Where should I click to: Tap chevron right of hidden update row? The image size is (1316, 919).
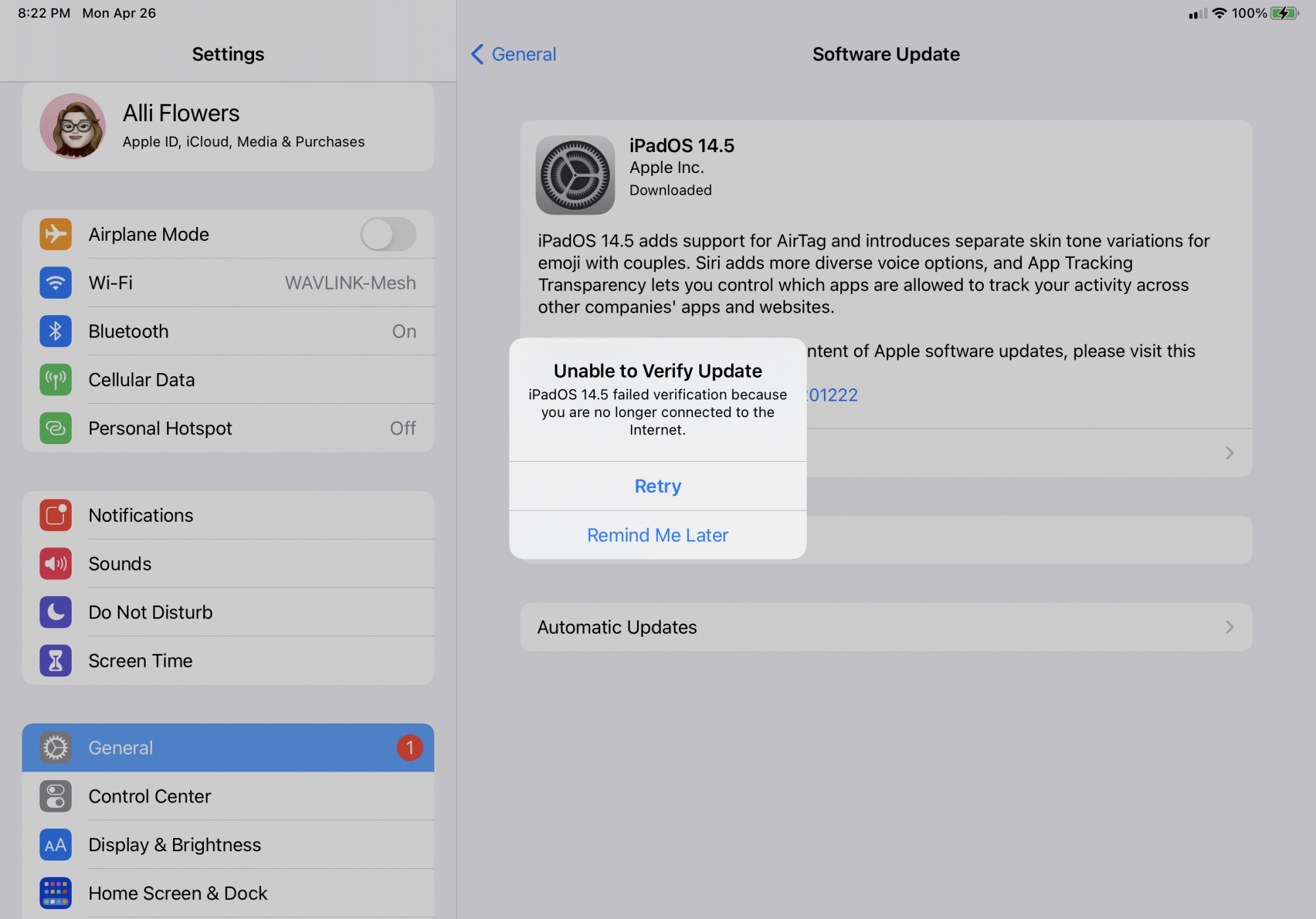(x=1229, y=453)
